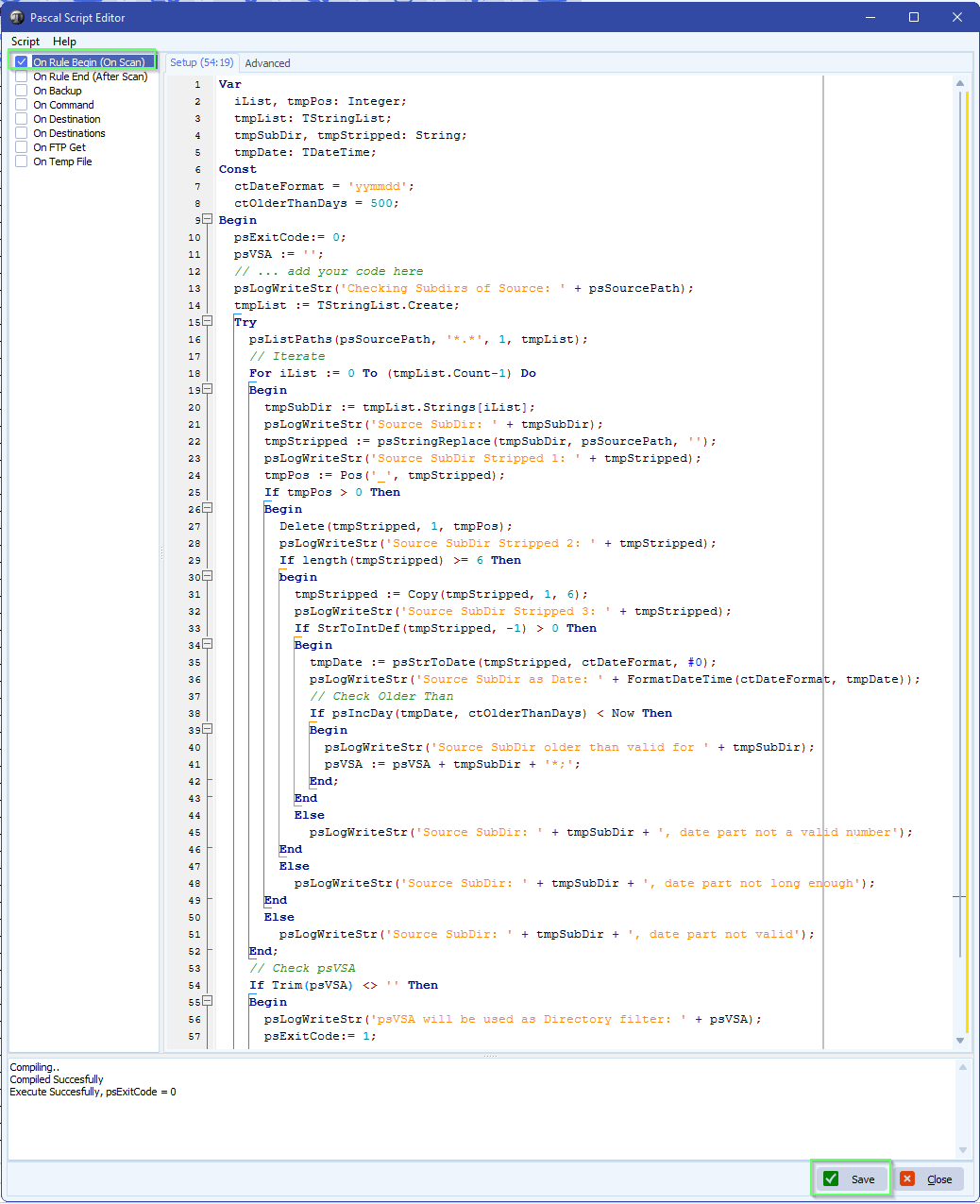Select the On Backup event label
Screen dimensions: 980x1204
[x=58, y=91]
